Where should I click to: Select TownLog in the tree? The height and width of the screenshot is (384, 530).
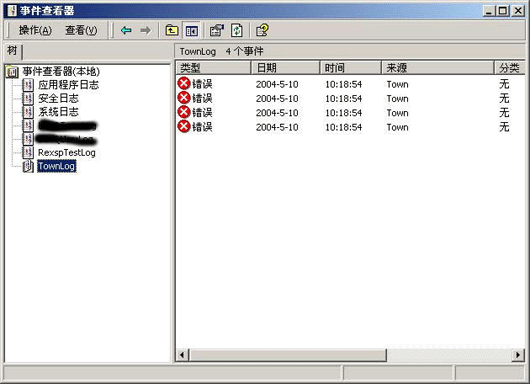click(56, 166)
